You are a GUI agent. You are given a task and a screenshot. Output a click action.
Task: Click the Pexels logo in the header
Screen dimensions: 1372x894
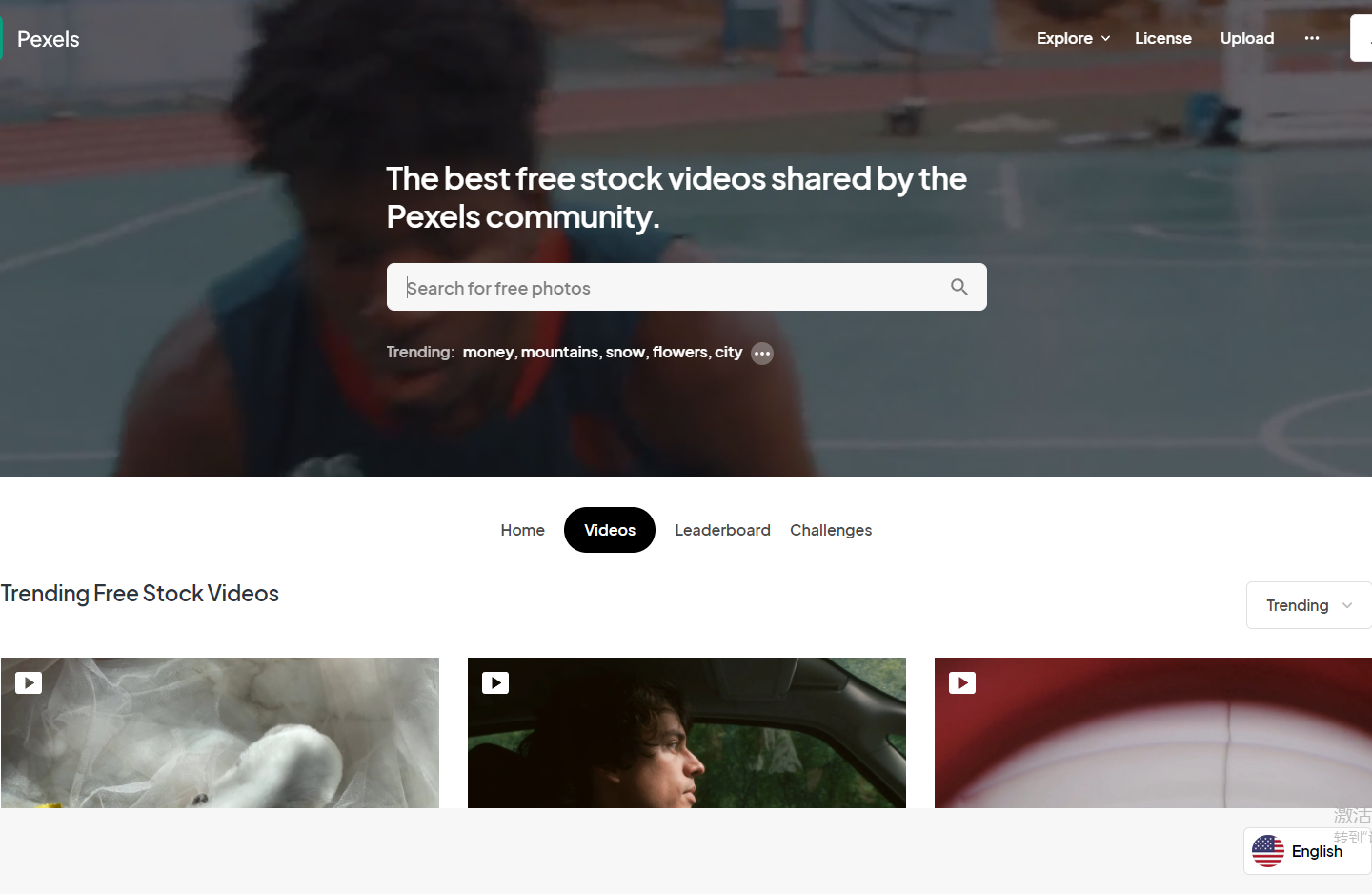tap(40, 39)
